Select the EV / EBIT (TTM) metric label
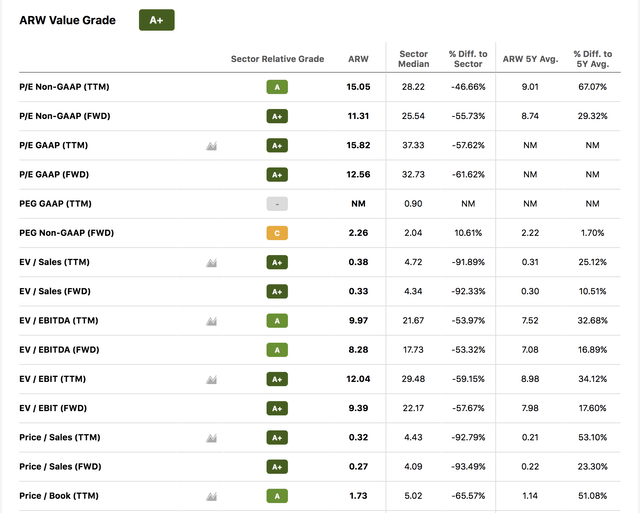Image resolution: width=640 pixels, height=513 pixels. tap(53, 379)
